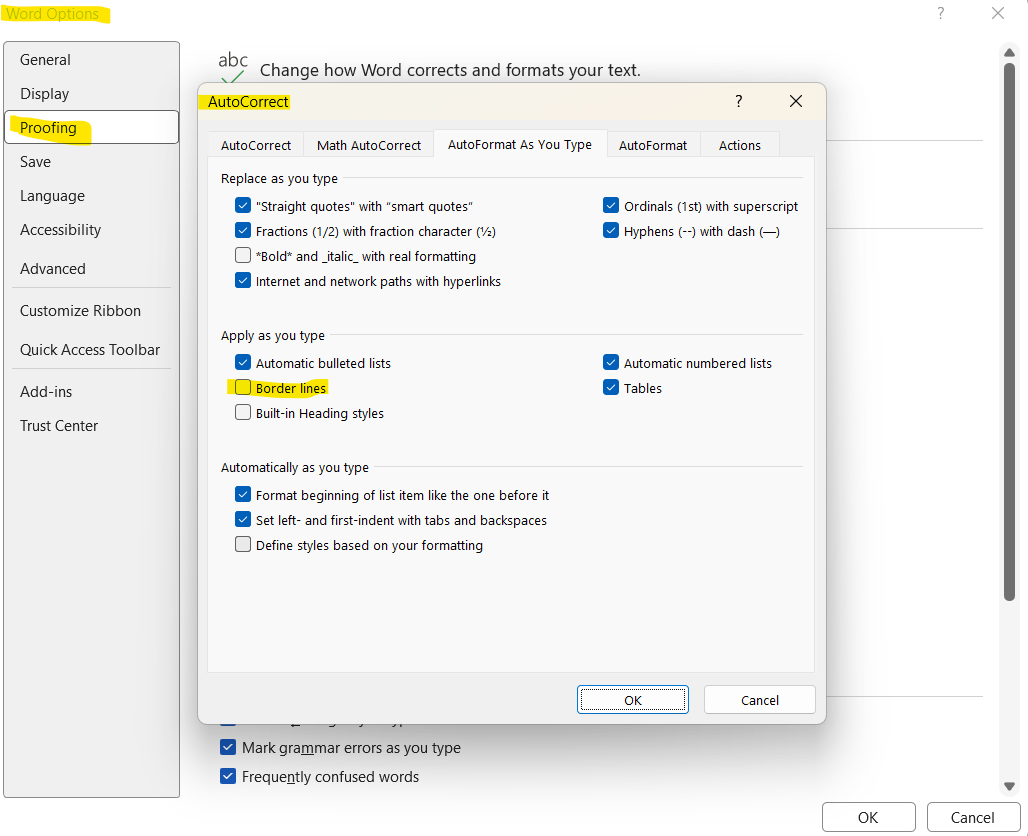Click Cancel in the Word Options window

(973, 818)
